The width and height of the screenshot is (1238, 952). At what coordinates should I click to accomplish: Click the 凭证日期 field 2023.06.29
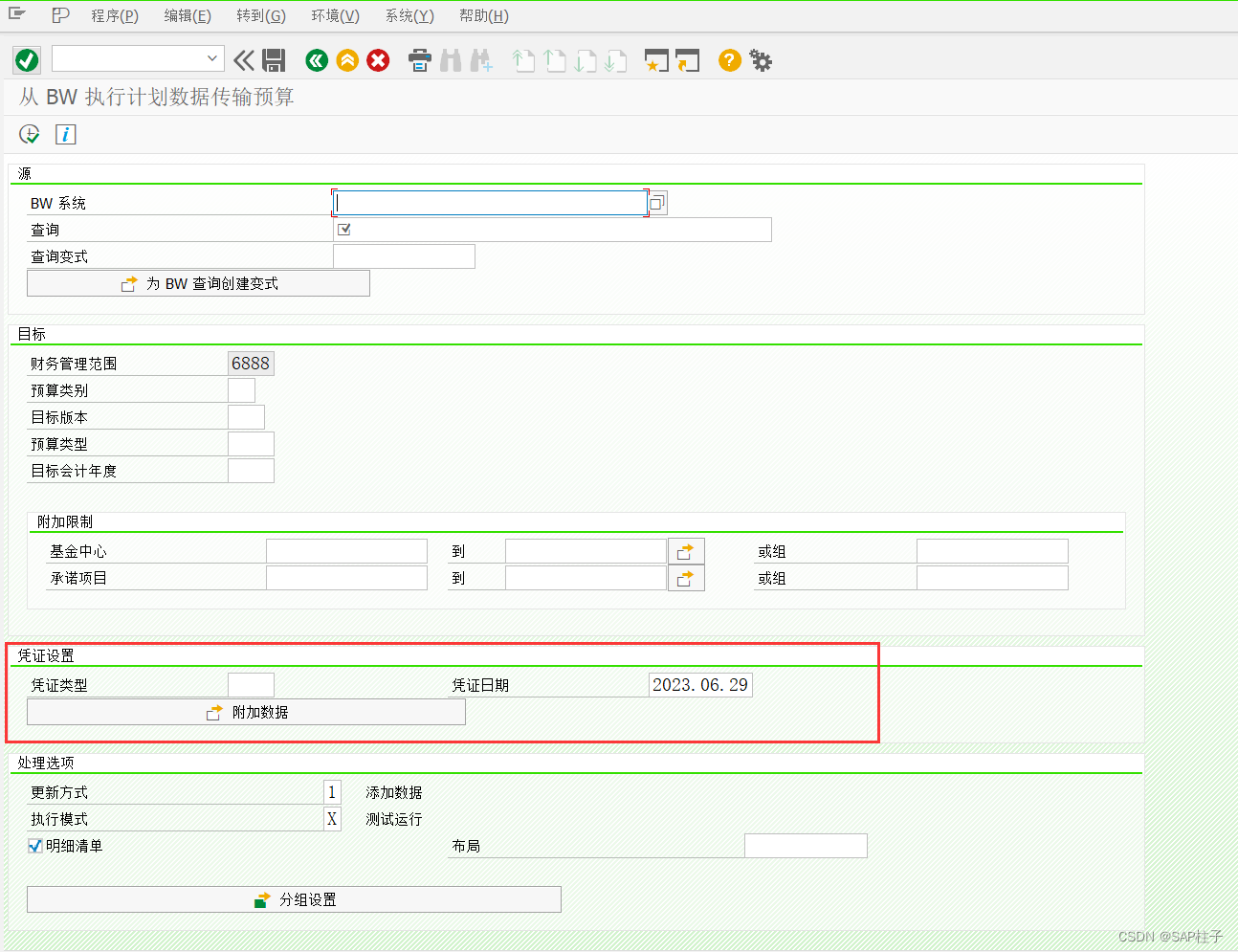pos(700,685)
